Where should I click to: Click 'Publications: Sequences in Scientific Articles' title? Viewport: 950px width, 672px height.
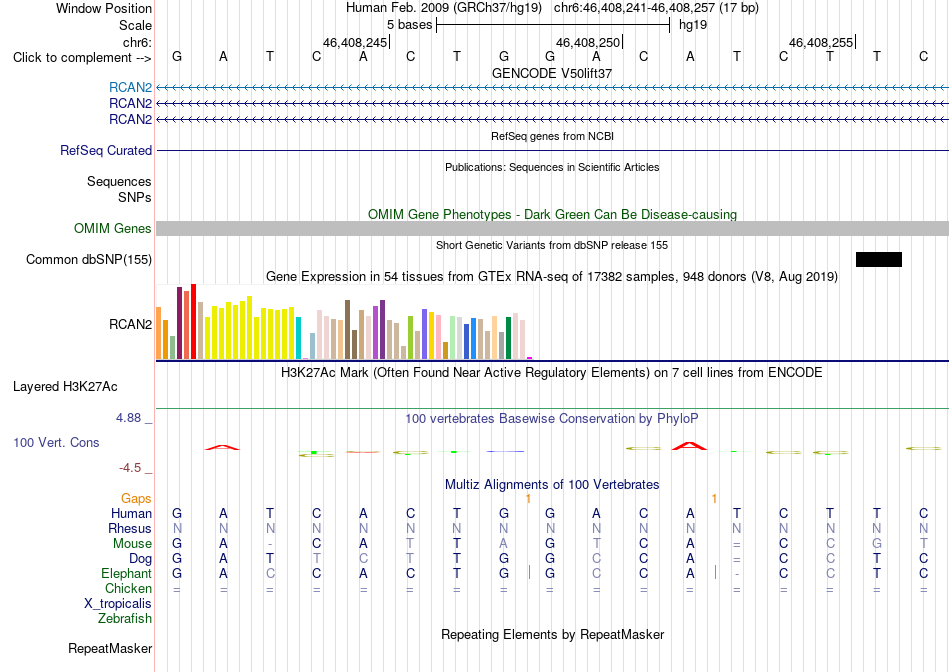click(552, 167)
